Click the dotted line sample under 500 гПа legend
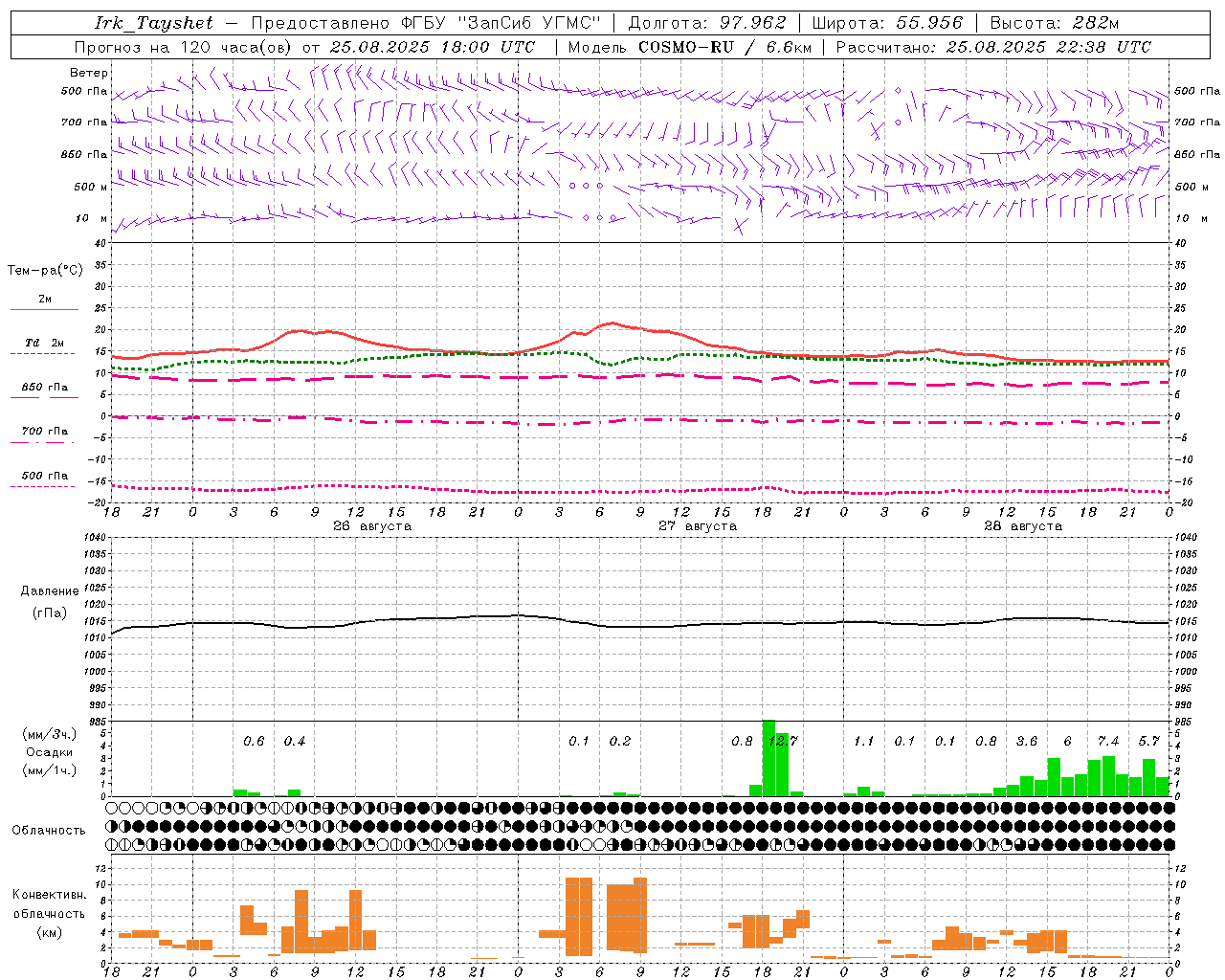1225x980 pixels. [43, 486]
